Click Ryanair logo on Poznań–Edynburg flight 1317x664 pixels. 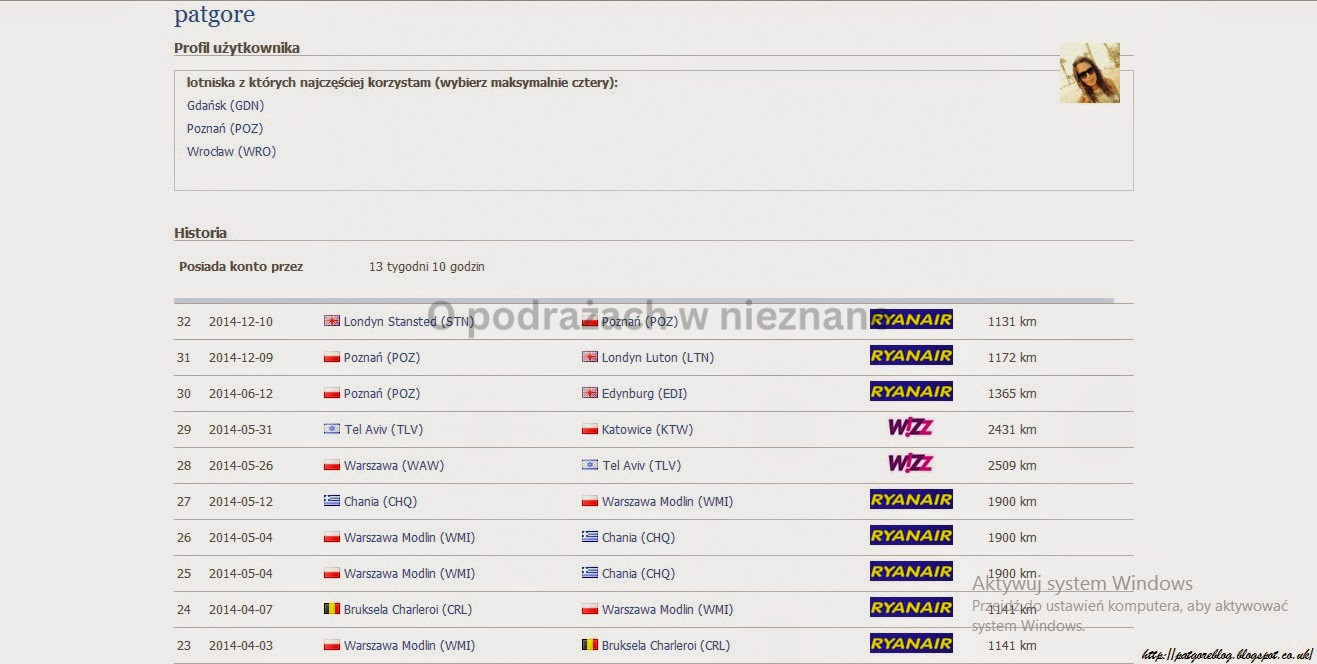coord(910,392)
